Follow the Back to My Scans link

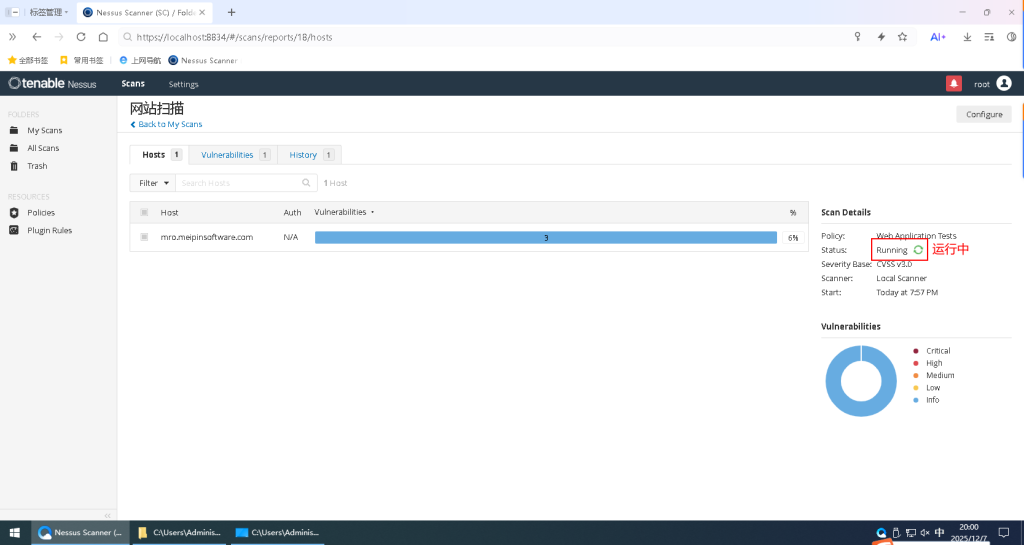coord(167,124)
